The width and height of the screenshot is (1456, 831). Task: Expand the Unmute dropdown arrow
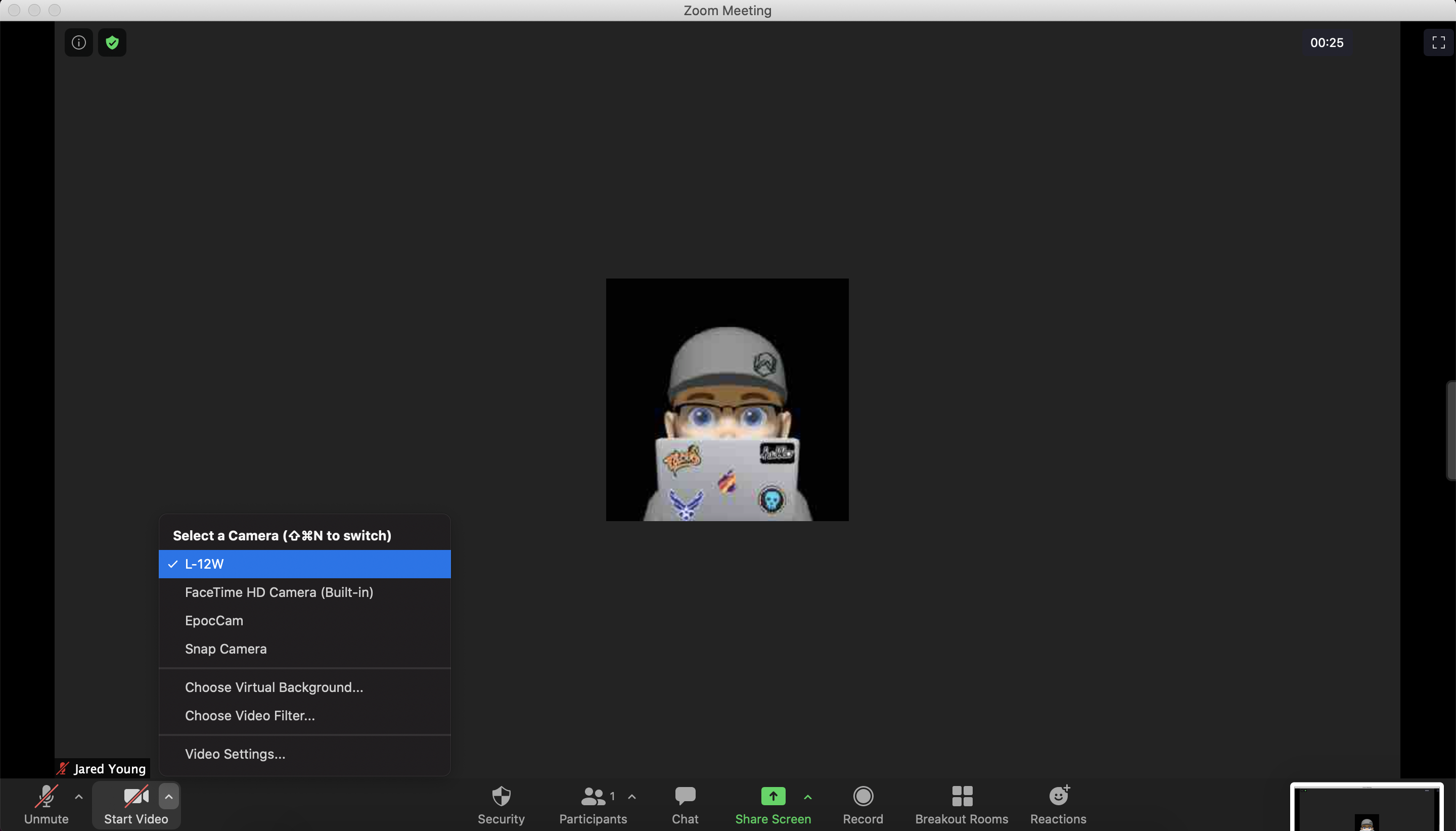[79, 797]
